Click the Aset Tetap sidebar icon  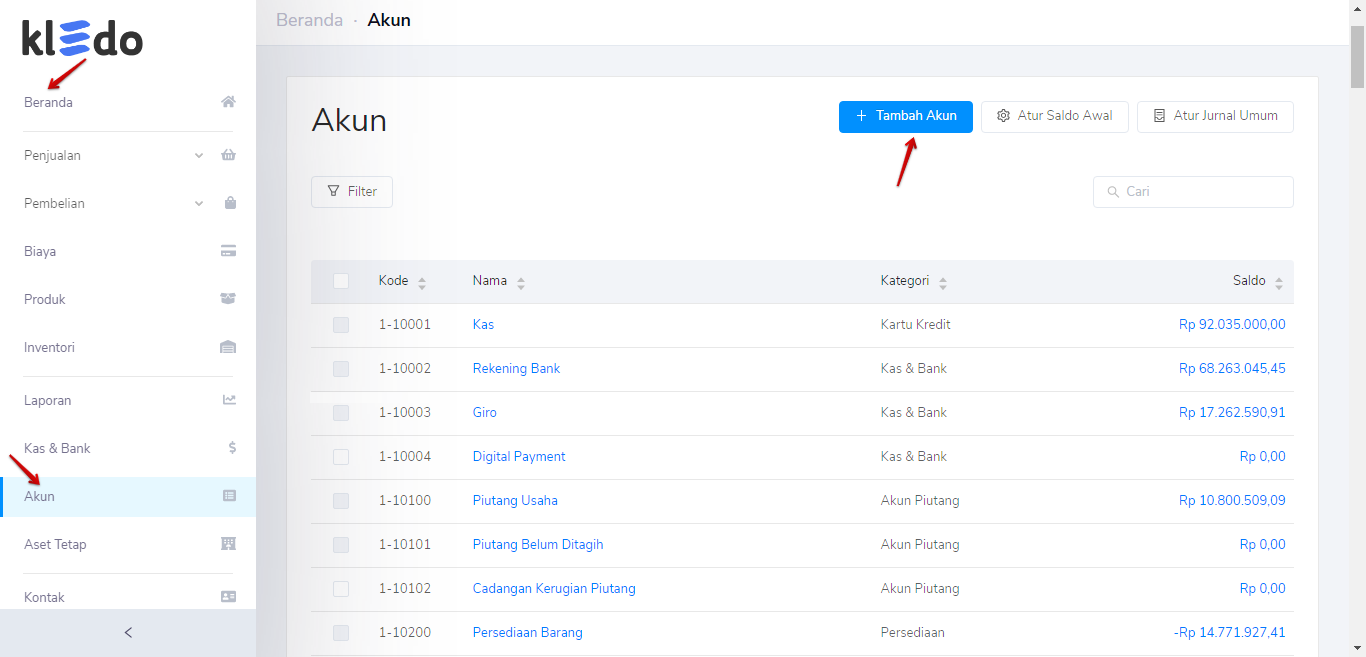click(228, 543)
